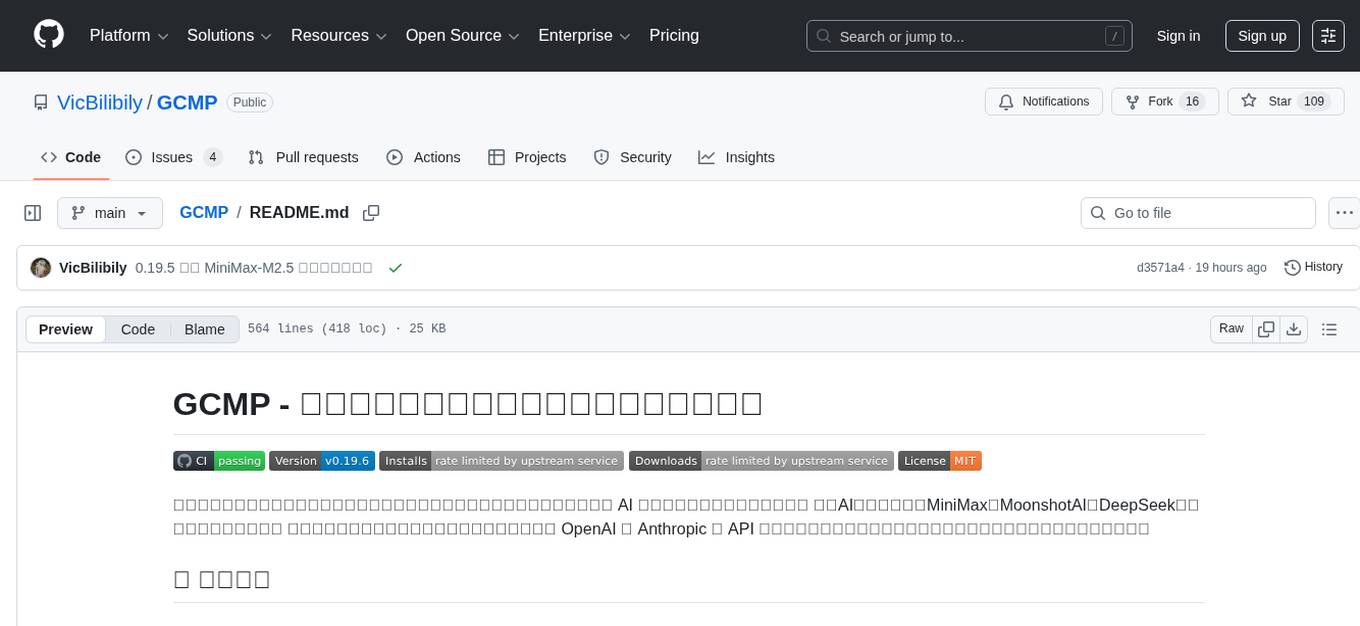Image resolution: width=1360 pixels, height=626 pixels.
Task: Copy the raw file content icon
Action: coord(1266,328)
